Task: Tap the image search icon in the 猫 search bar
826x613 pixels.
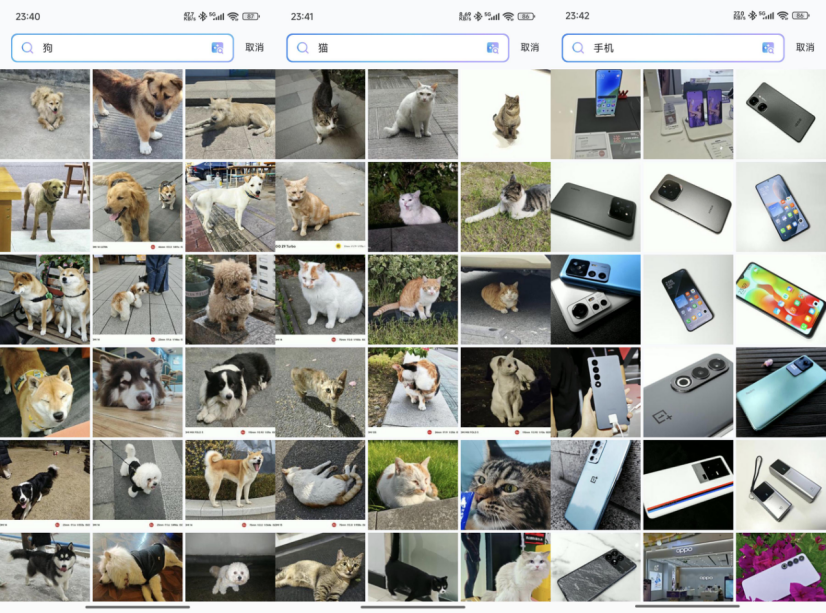Action: 493,48
